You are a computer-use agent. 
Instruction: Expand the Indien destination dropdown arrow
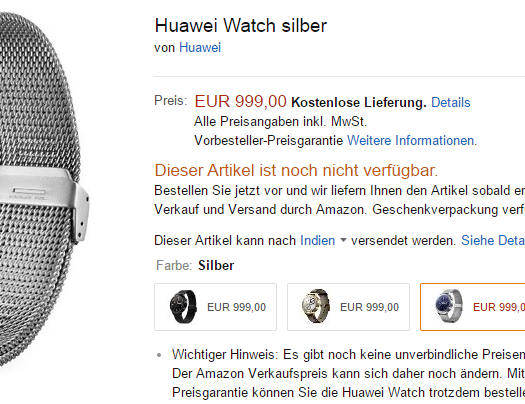pyautogui.click(x=343, y=240)
